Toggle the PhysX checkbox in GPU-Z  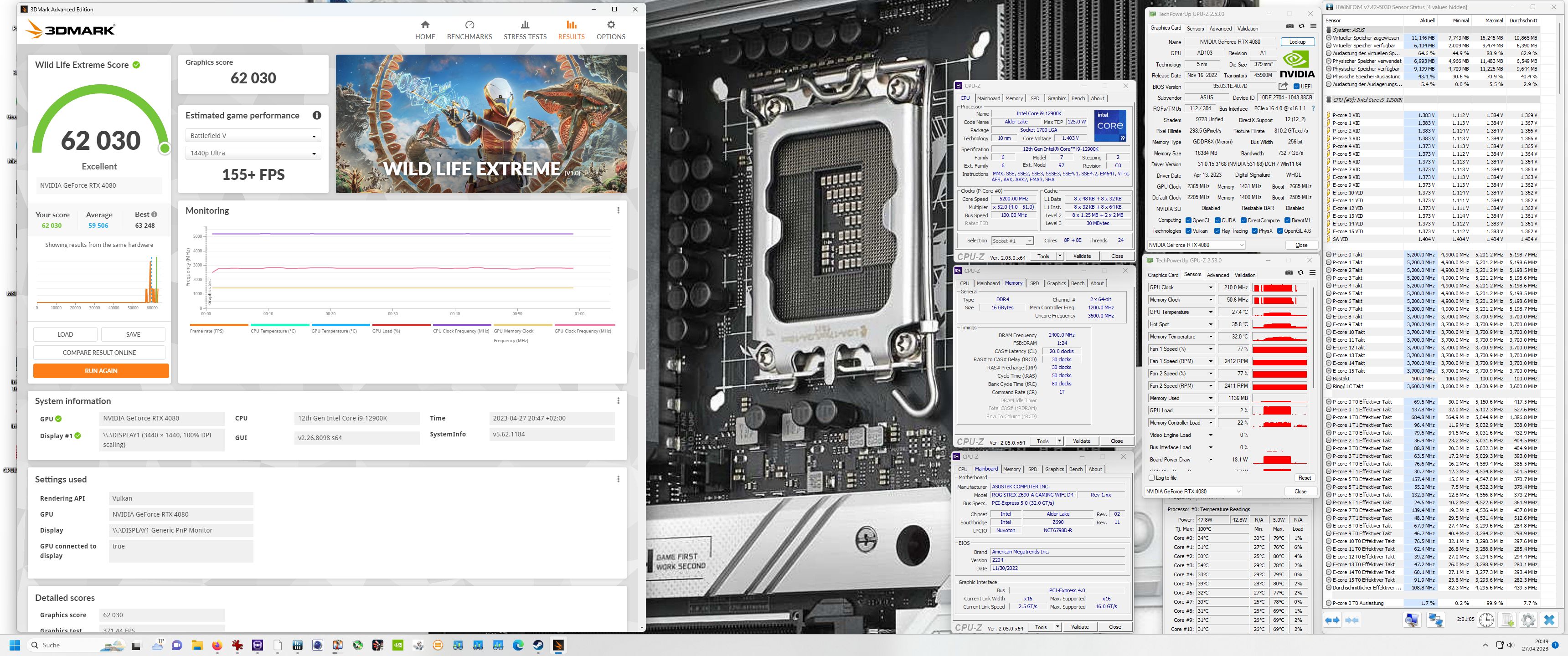(x=1253, y=231)
